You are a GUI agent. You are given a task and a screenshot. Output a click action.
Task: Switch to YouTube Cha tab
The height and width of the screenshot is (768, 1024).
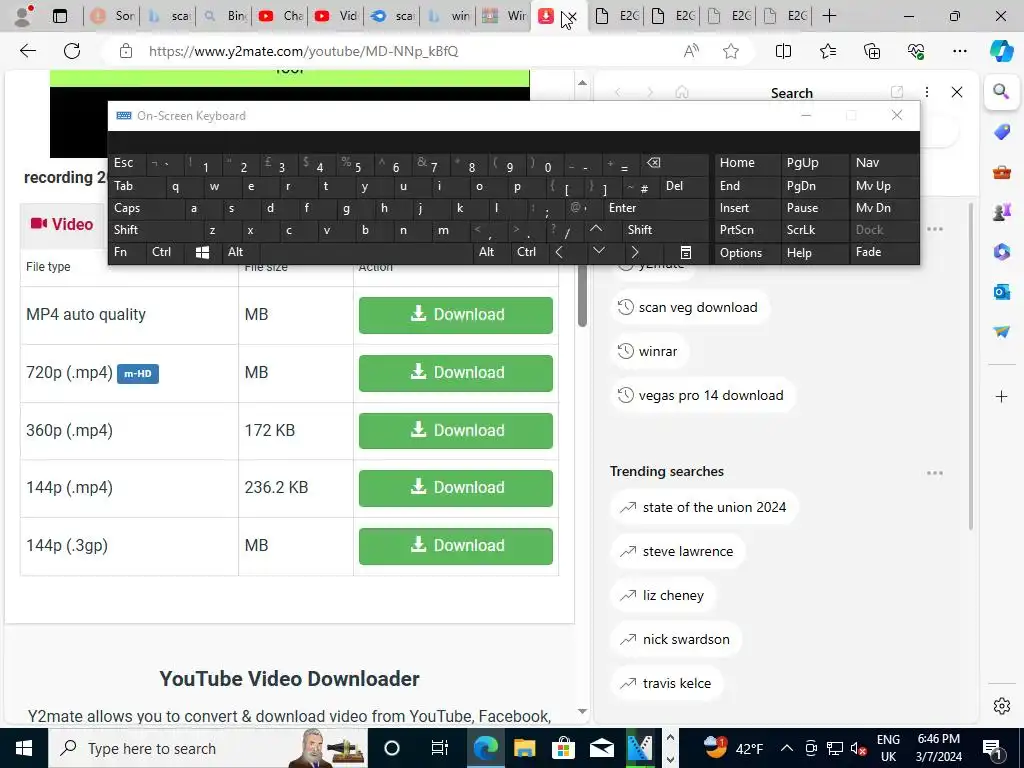[280, 16]
